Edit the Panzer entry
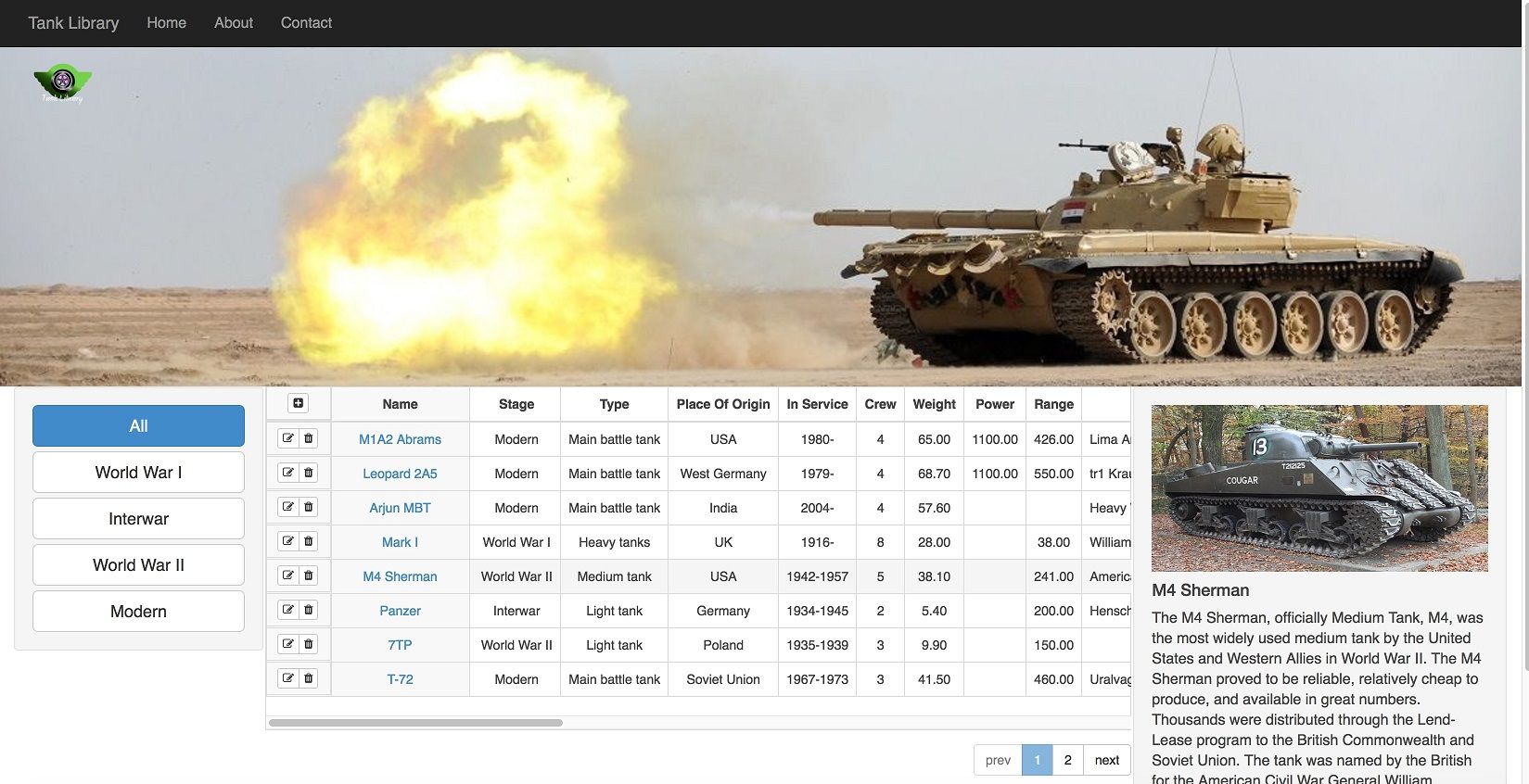 (288, 610)
